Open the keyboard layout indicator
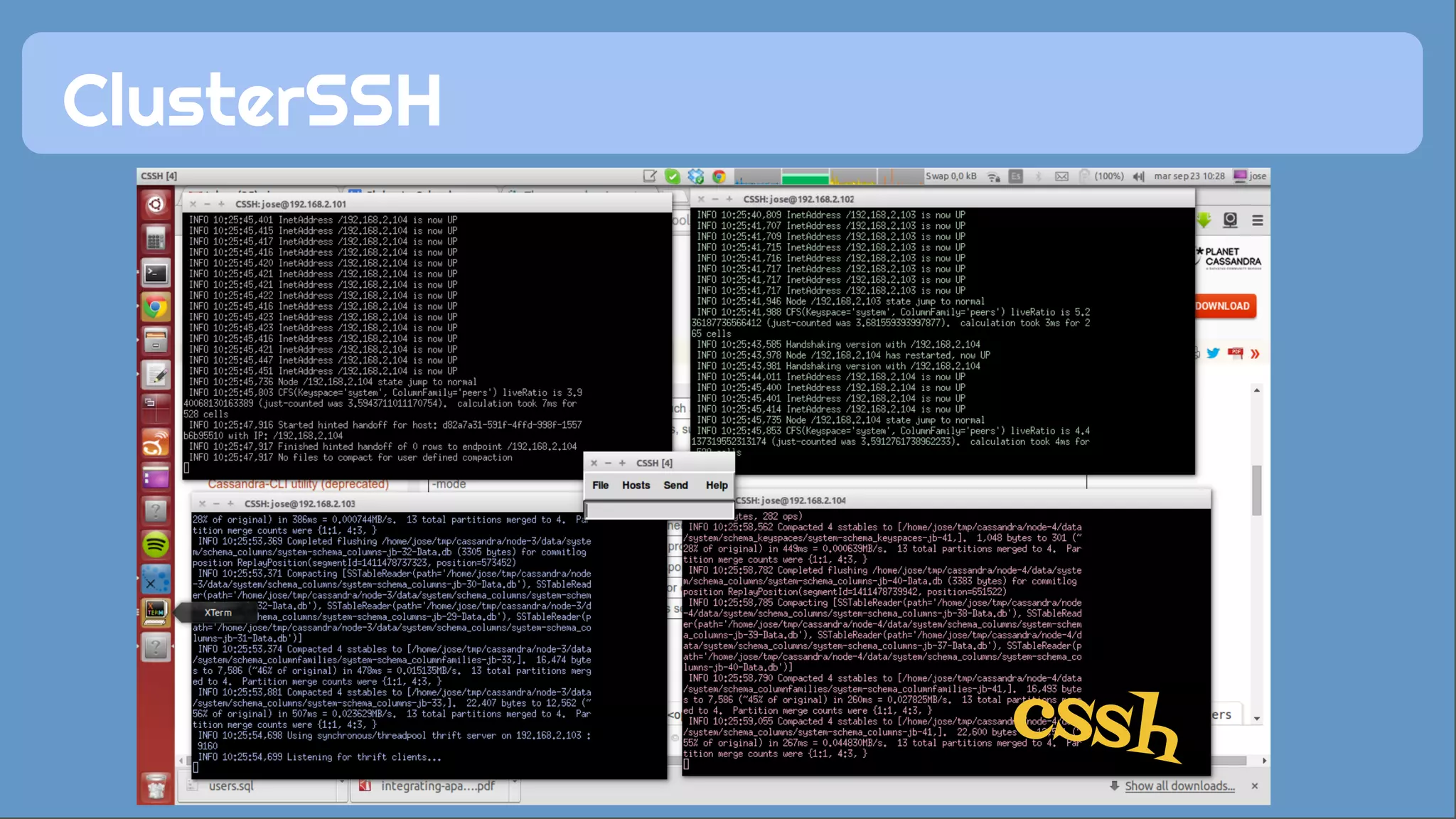Image resolution: width=1456 pixels, height=819 pixels. pos(1016,176)
